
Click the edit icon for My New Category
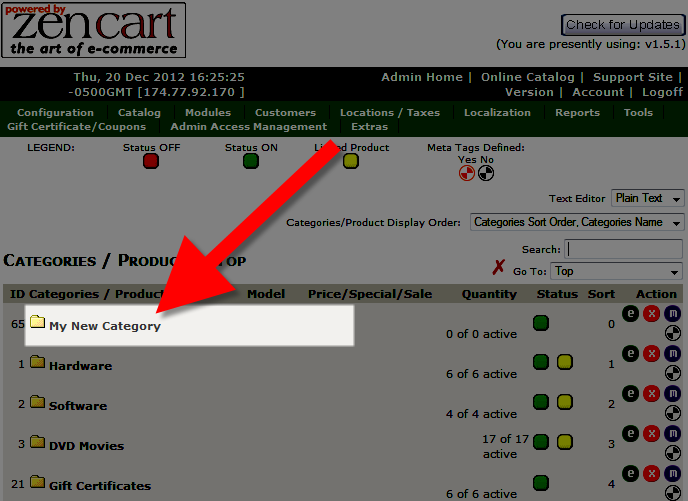[x=631, y=312]
